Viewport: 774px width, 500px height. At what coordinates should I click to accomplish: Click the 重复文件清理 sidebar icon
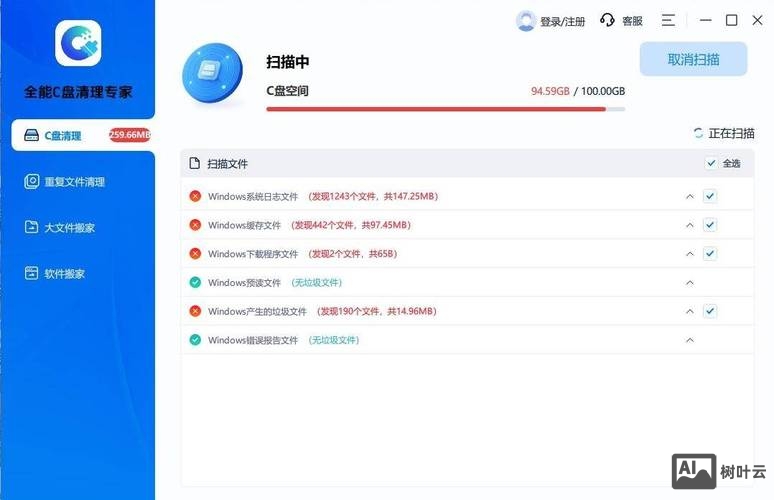tap(32, 182)
